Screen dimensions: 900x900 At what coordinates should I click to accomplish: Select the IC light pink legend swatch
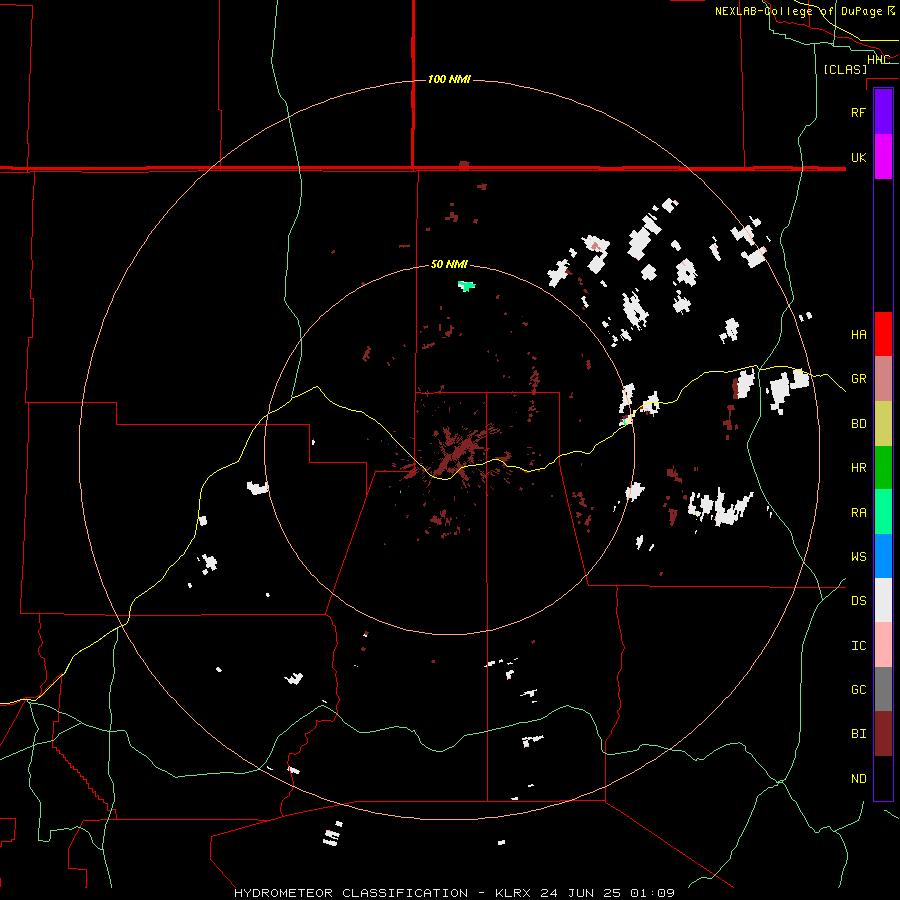pyautogui.click(x=883, y=645)
